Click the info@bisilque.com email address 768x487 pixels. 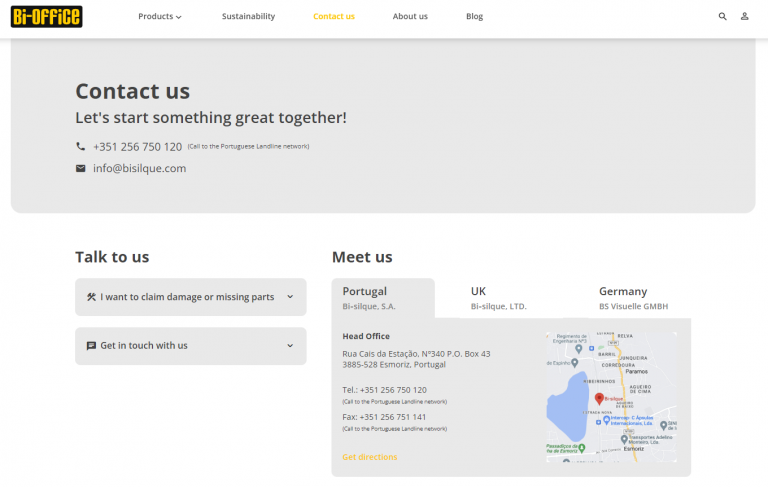tap(139, 168)
